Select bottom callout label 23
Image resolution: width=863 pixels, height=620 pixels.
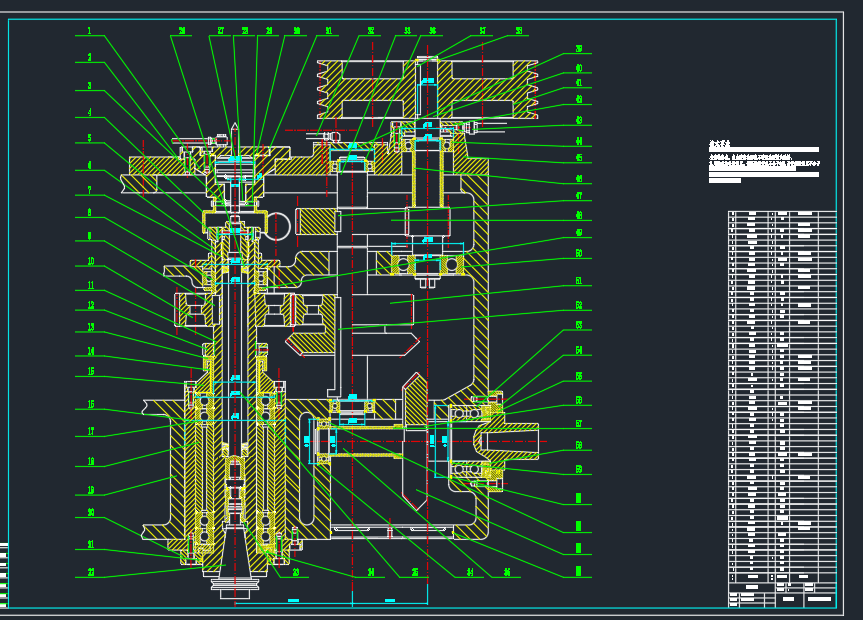(x=296, y=572)
